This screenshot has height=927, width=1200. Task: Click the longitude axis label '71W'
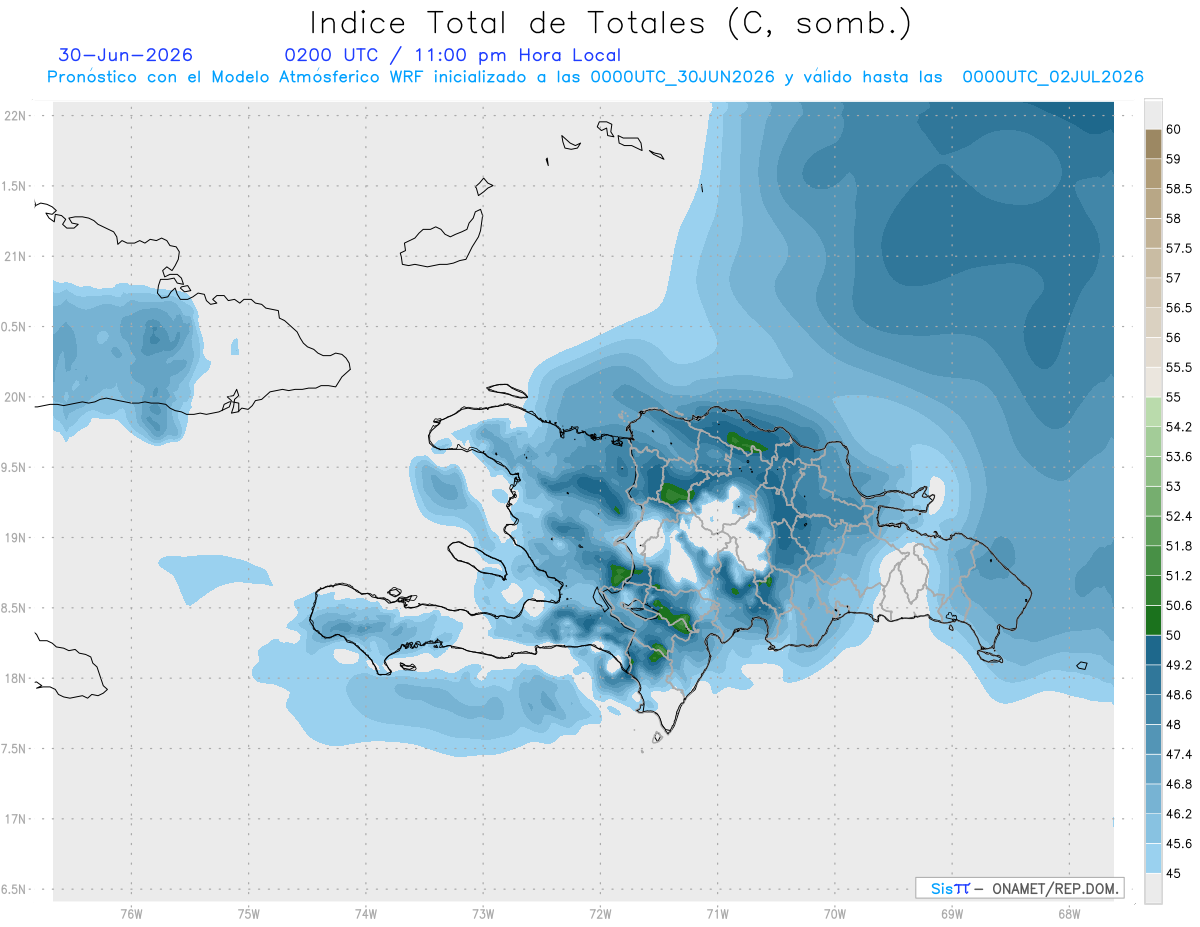(x=717, y=914)
